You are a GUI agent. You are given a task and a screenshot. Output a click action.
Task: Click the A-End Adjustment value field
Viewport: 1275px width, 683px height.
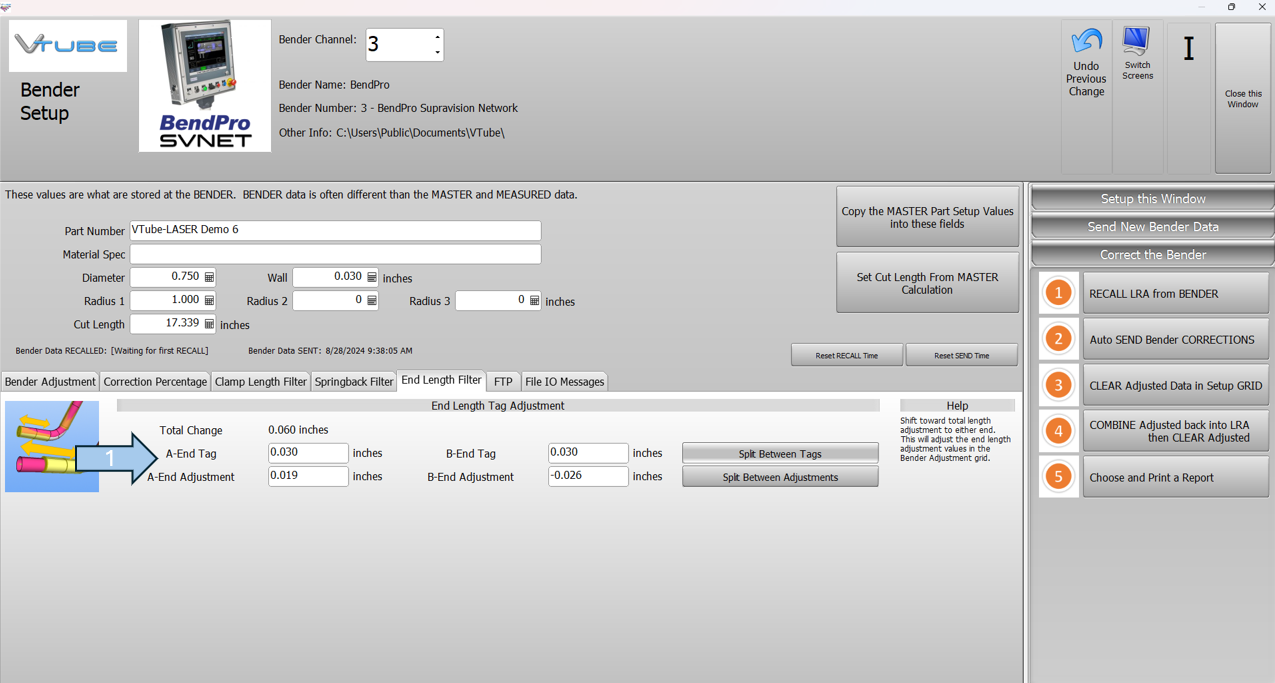coord(308,477)
